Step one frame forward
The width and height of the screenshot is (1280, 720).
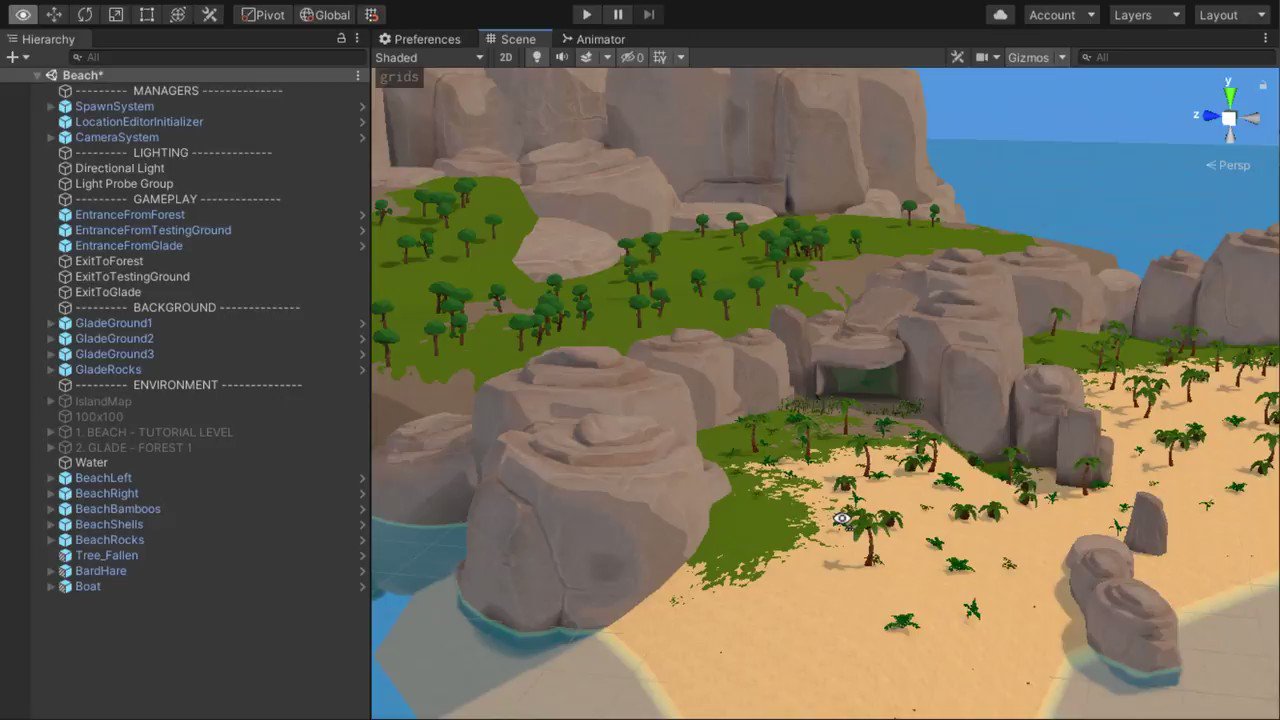(x=649, y=15)
